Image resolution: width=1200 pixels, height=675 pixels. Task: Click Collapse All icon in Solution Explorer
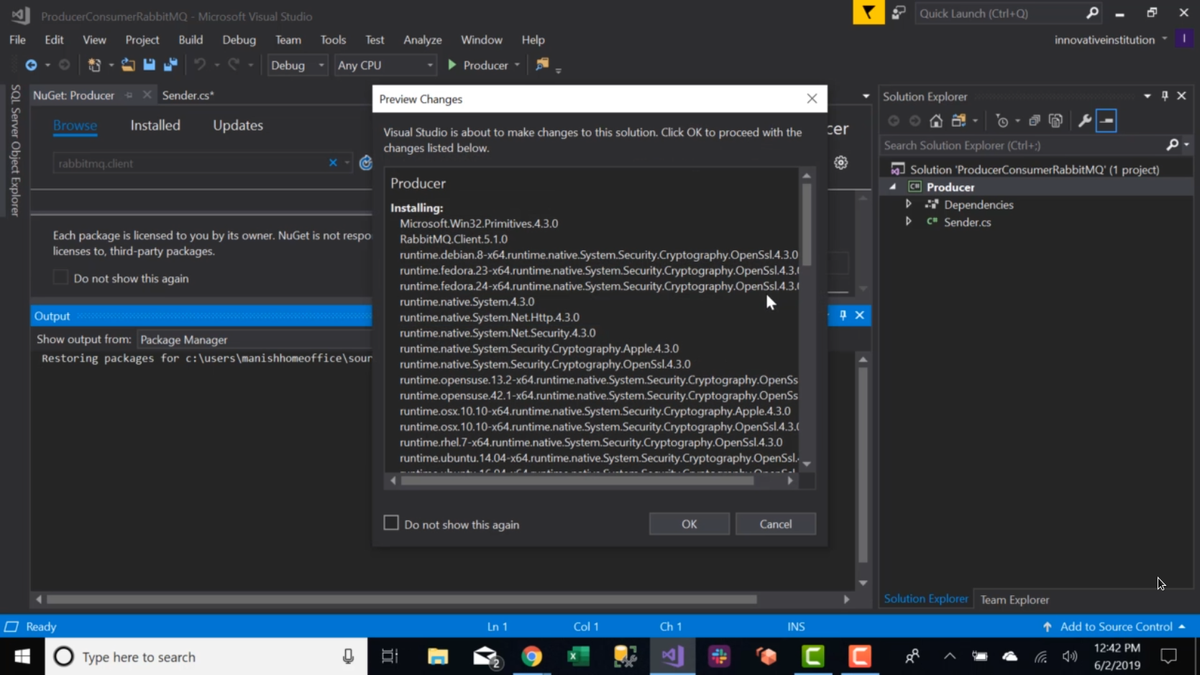(x=1034, y=121)
